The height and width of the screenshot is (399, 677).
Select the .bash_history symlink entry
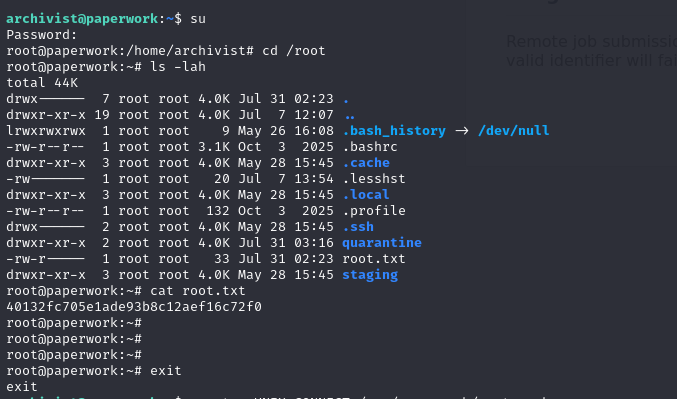pyautogui.click(x=394, y=131)
